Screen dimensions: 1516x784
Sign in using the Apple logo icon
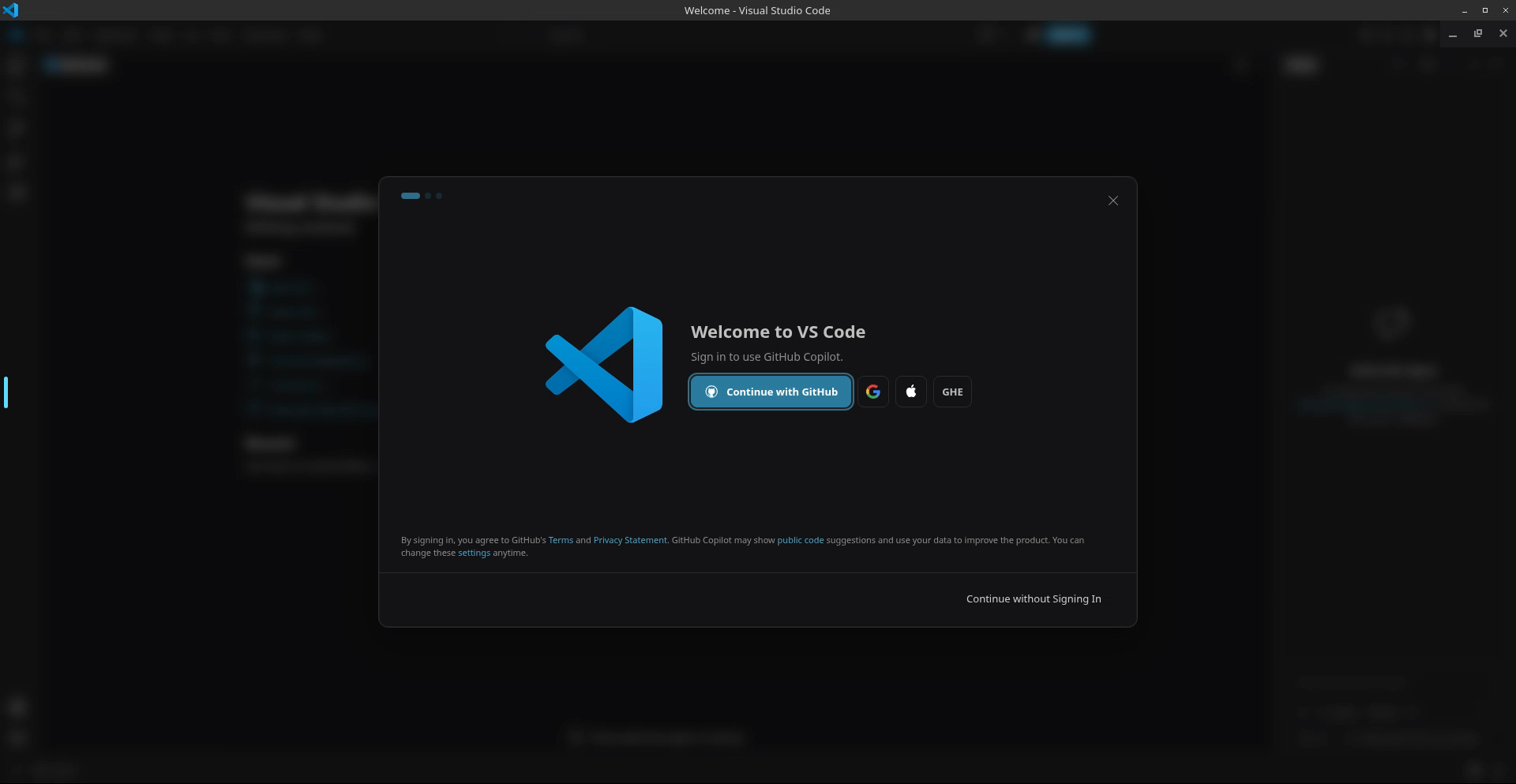click(x=910, y=392)
